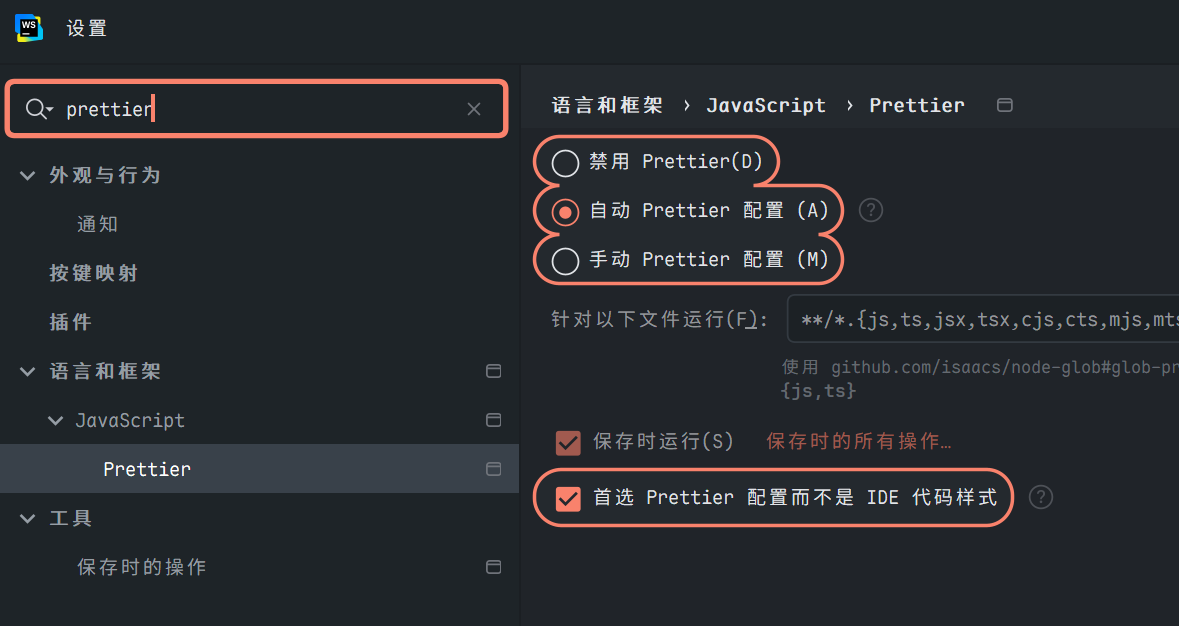
Task: Toggle 首选 Prettier 配置而不是 IDE 代码样式
Action: (568, 497)
